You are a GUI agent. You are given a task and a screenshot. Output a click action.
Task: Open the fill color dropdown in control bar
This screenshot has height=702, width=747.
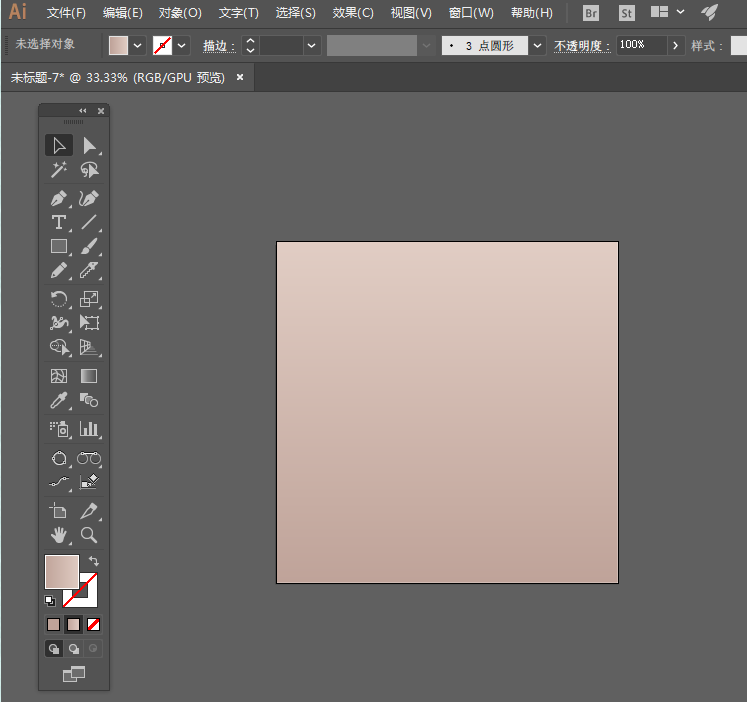click(138, 46)
